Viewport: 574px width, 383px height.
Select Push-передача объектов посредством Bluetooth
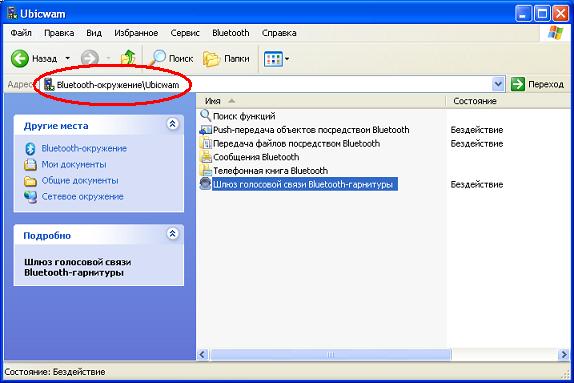(311, 130)
